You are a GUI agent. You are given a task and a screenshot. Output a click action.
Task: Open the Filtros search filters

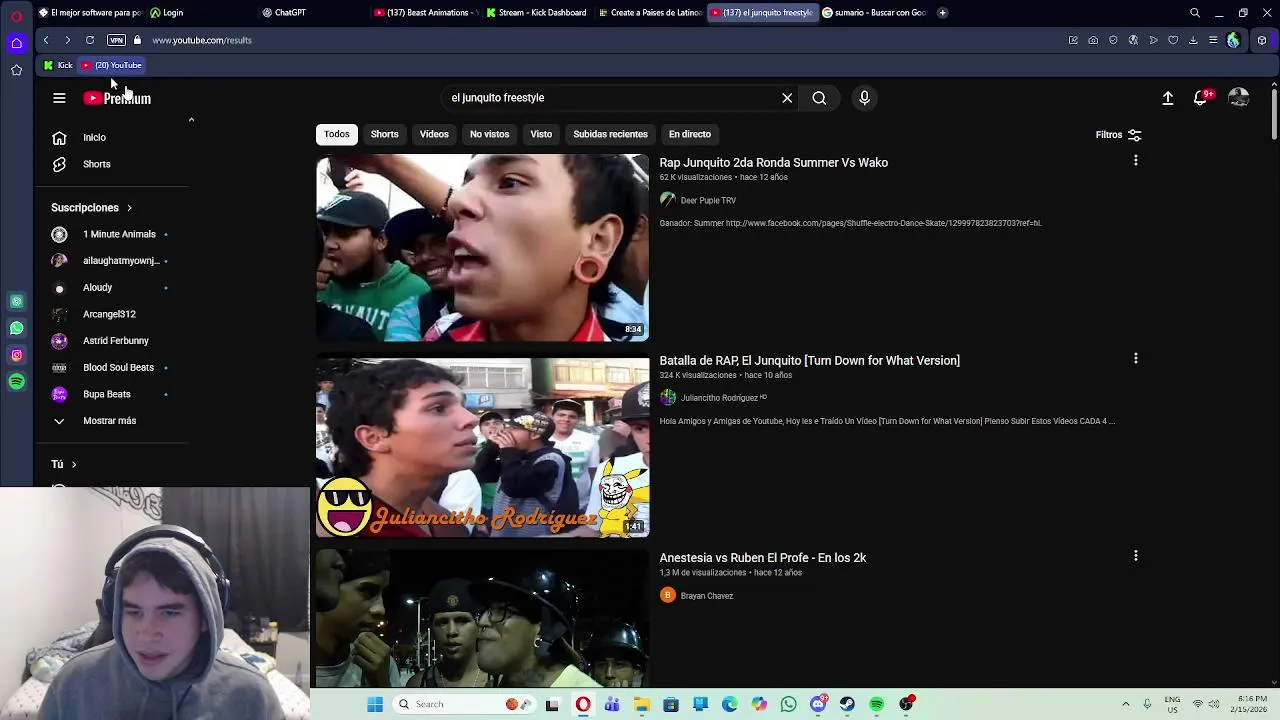pos(1119,135)
